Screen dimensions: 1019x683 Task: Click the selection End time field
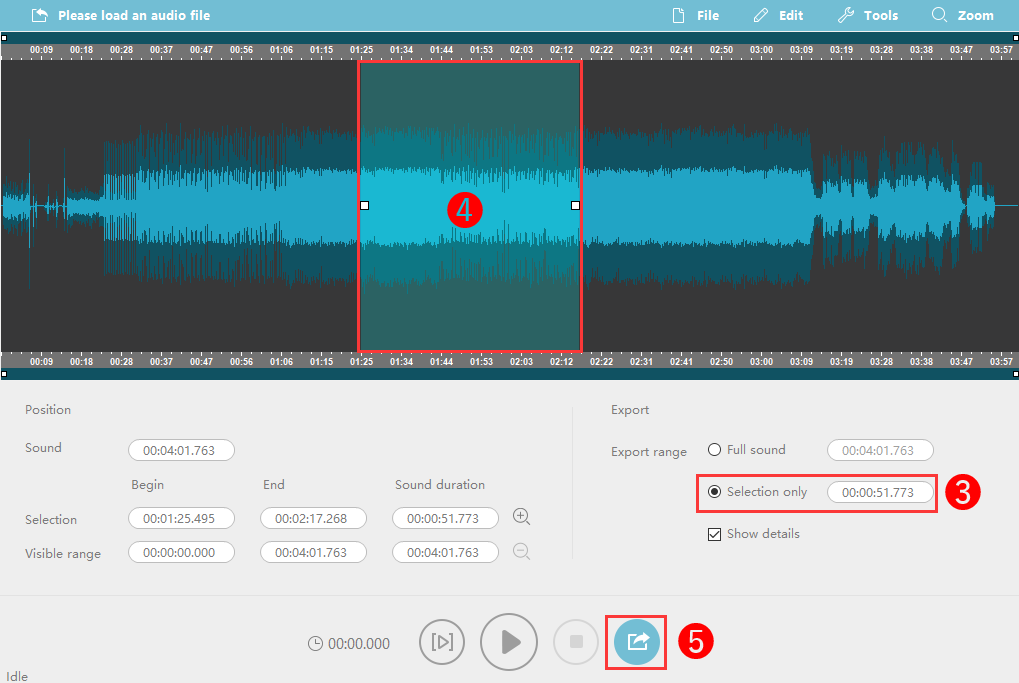(313, 518)
